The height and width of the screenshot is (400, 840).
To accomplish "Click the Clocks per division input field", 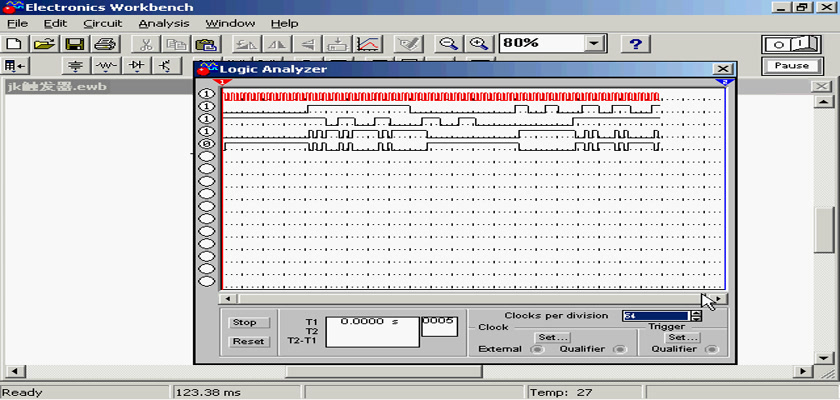I will (656, 316).
